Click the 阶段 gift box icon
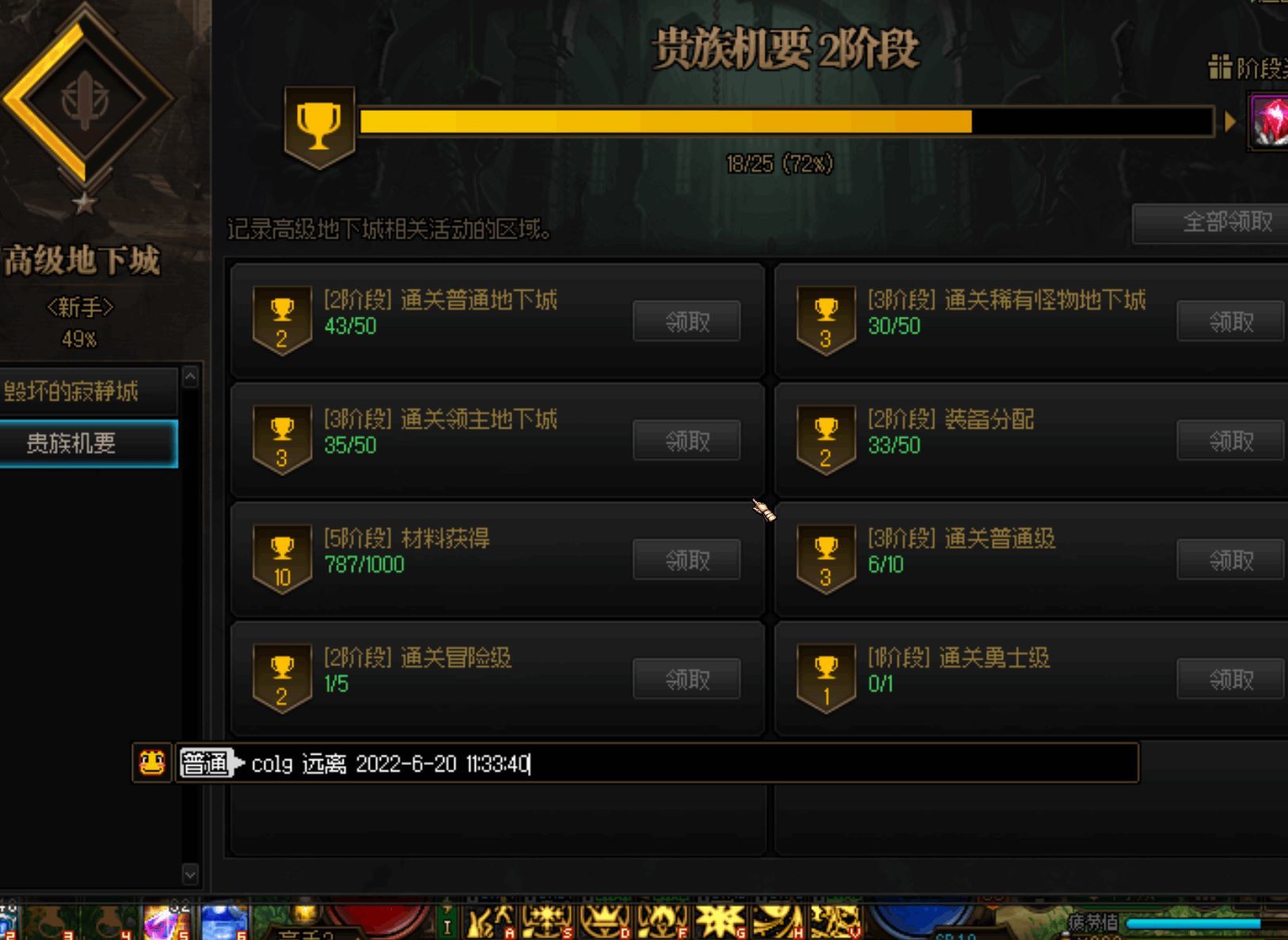The image size is (1288, 940). click(1220, 67)
